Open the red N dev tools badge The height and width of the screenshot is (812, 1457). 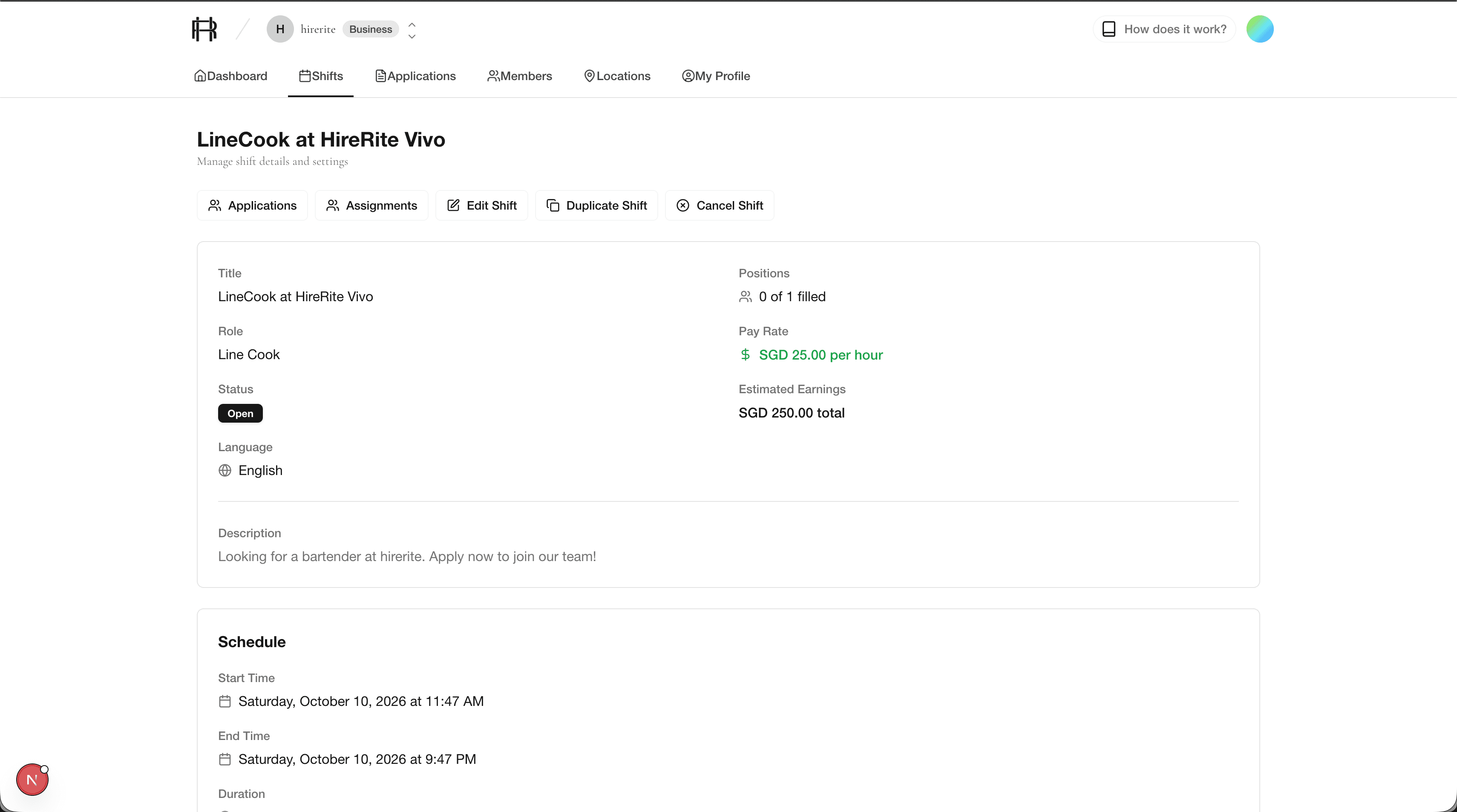point(32,780)
